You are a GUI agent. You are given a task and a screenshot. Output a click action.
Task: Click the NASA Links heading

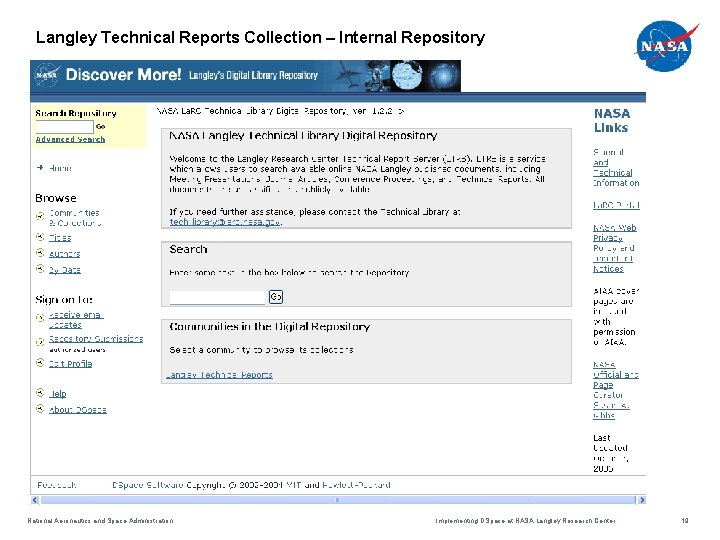[611, 120]
